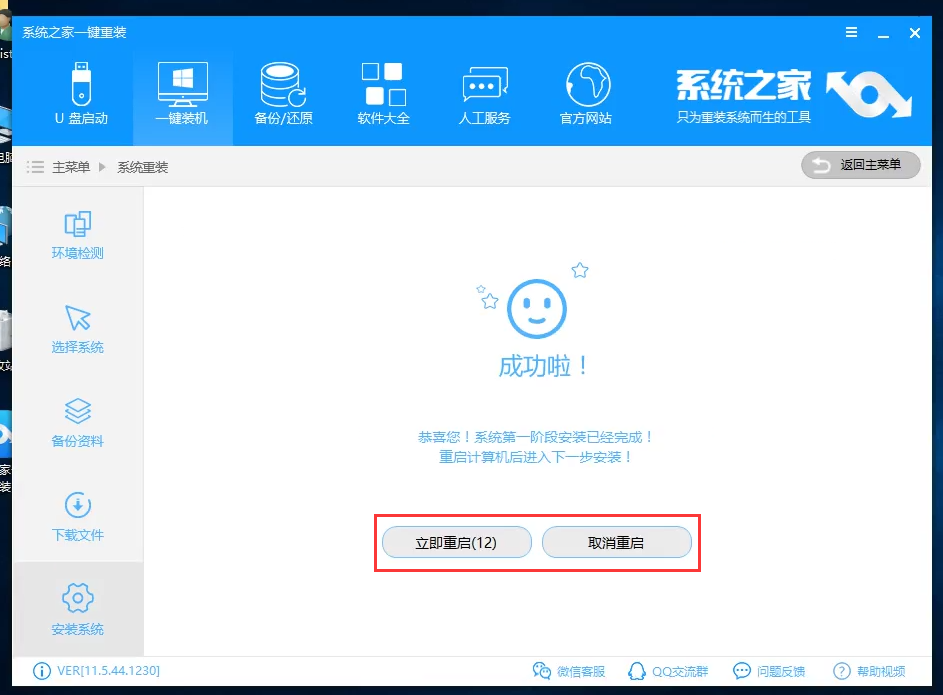Click the 备份/还原 database icon
The image size is (943, 695).
pos(283,92)
